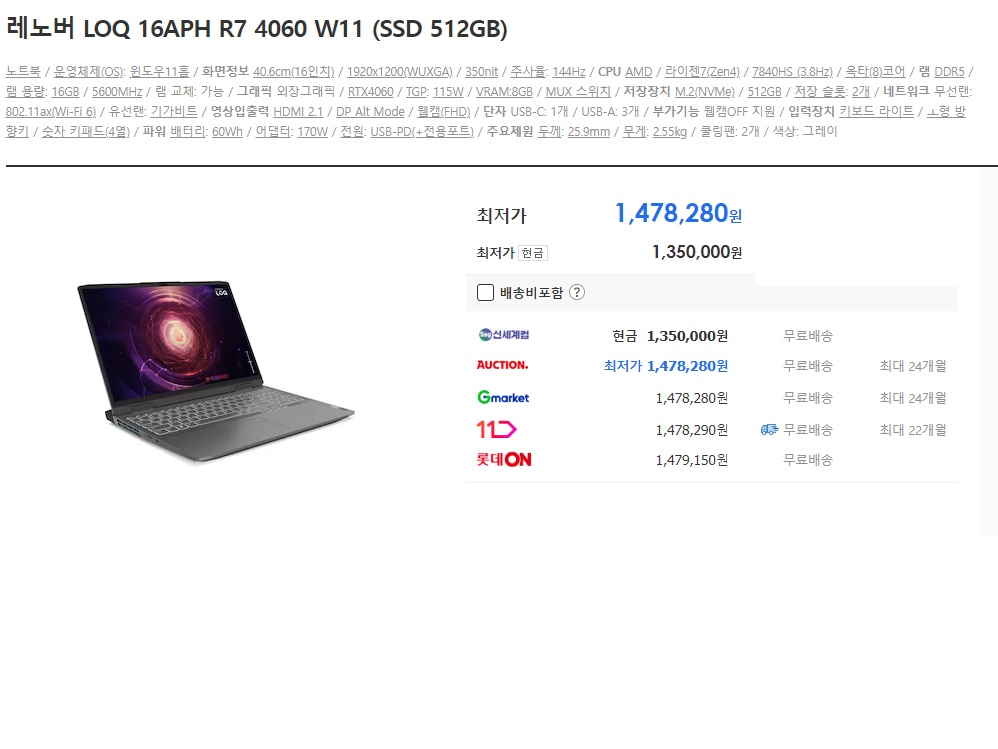Viewport: 998px width, 749px height.
Task: Click the 노트북 category link
Action: (x=23, y=71)
